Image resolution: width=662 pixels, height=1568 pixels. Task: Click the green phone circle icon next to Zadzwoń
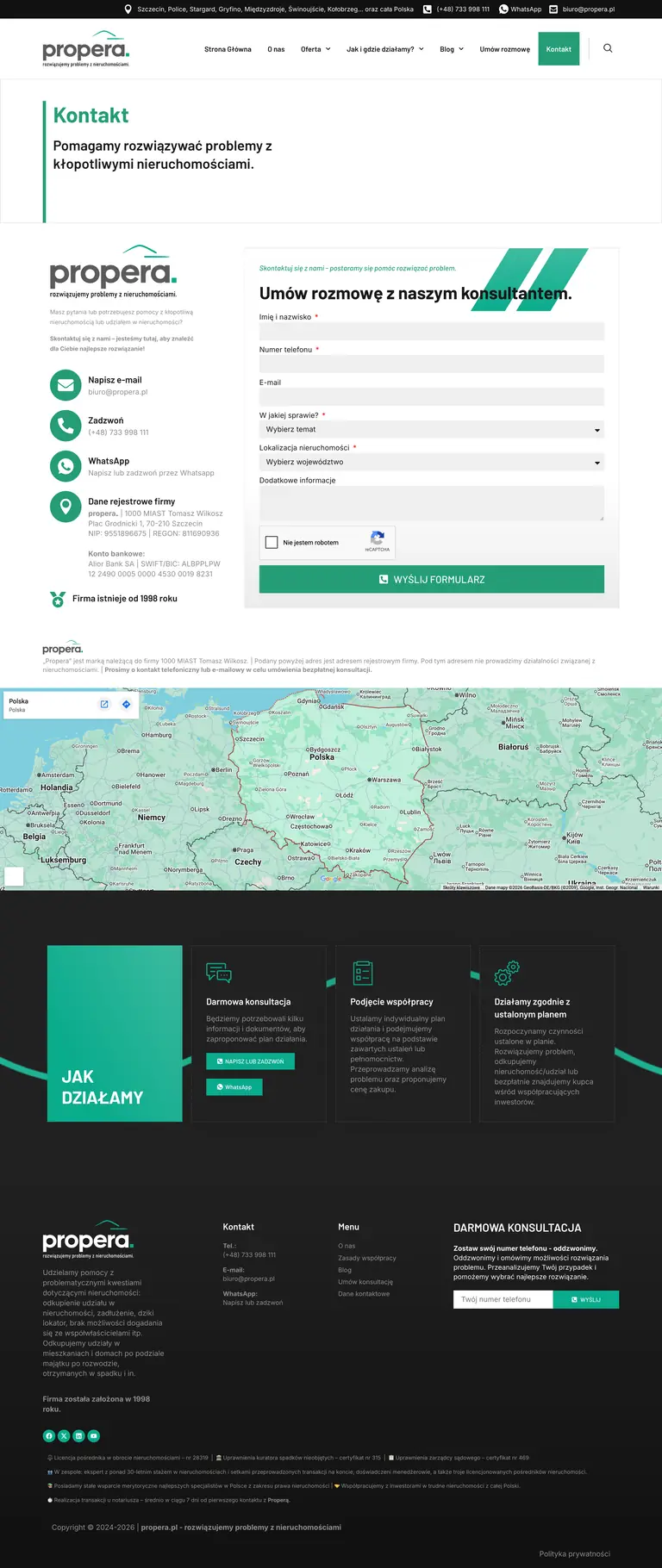[66, 426]
